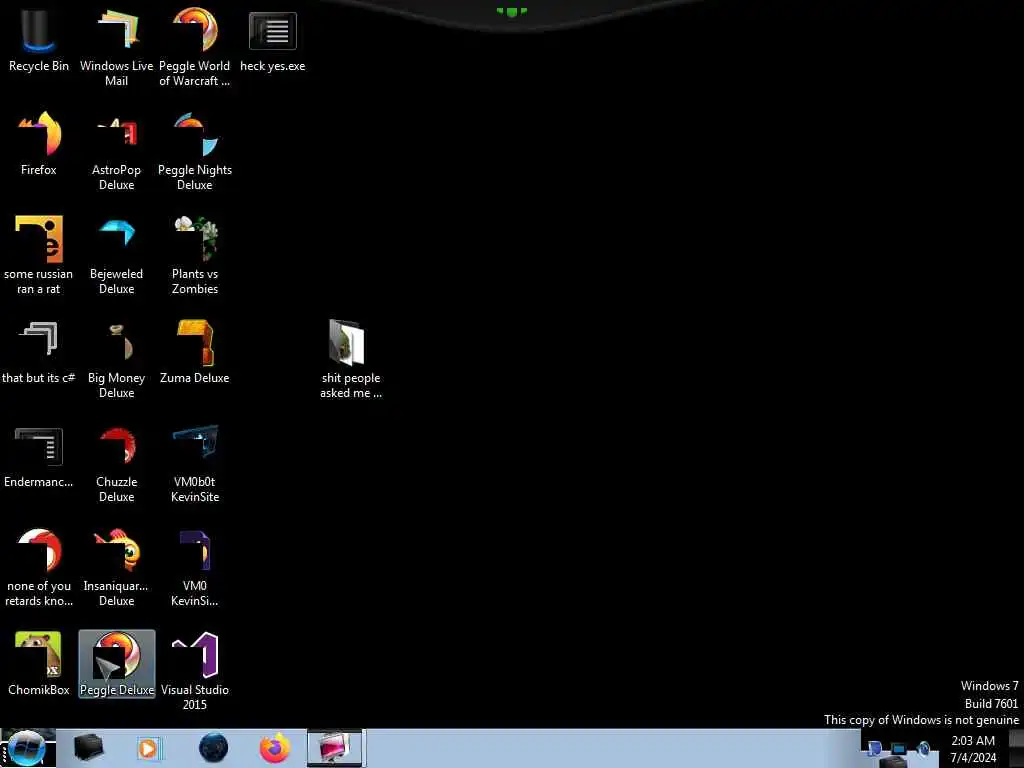Select 'some russian ran a rat' icon
This screenshot has width=1024, height=768.
click(39, 254)
